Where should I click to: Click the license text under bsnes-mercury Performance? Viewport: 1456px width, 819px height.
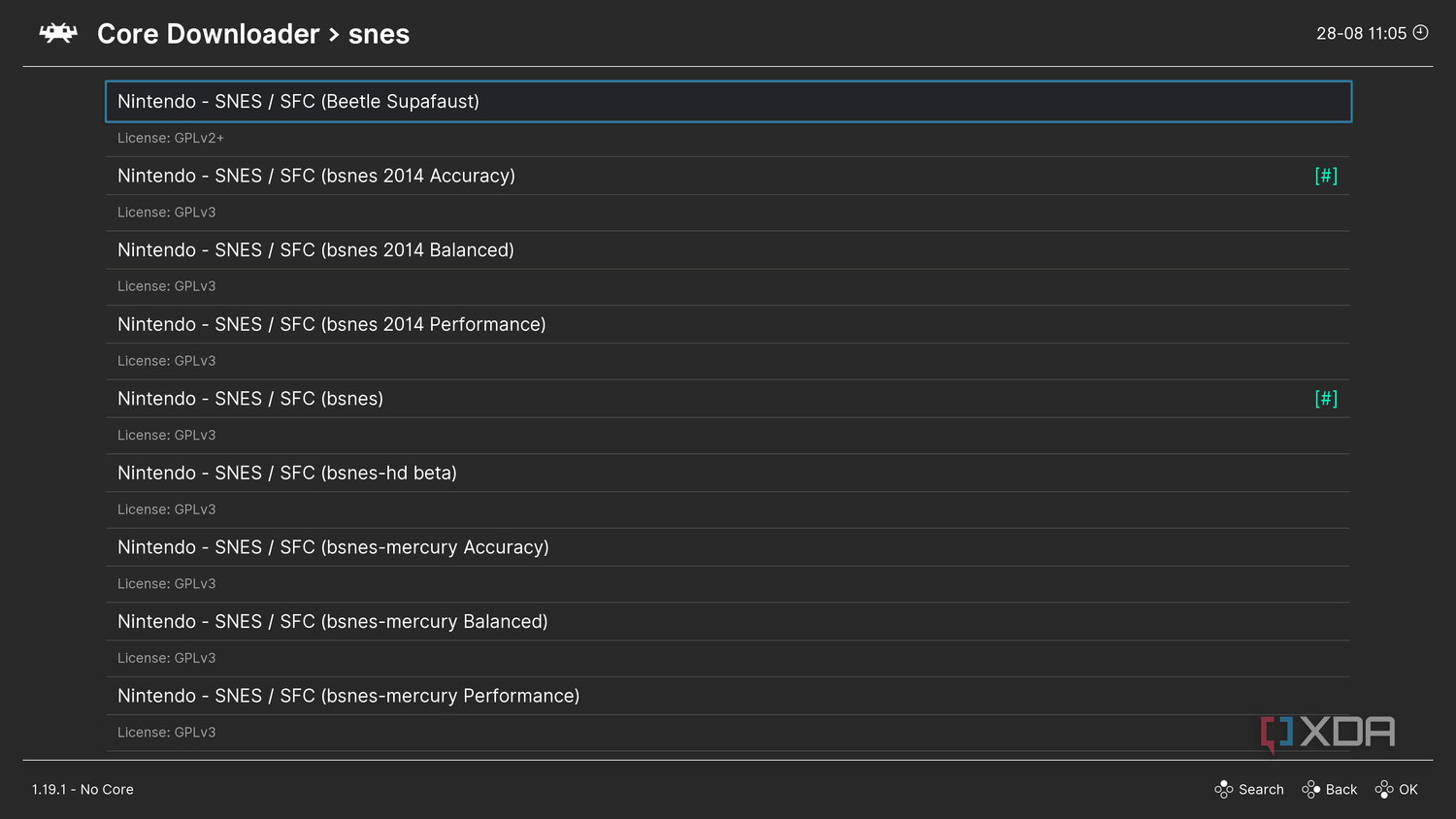(167, 733)
